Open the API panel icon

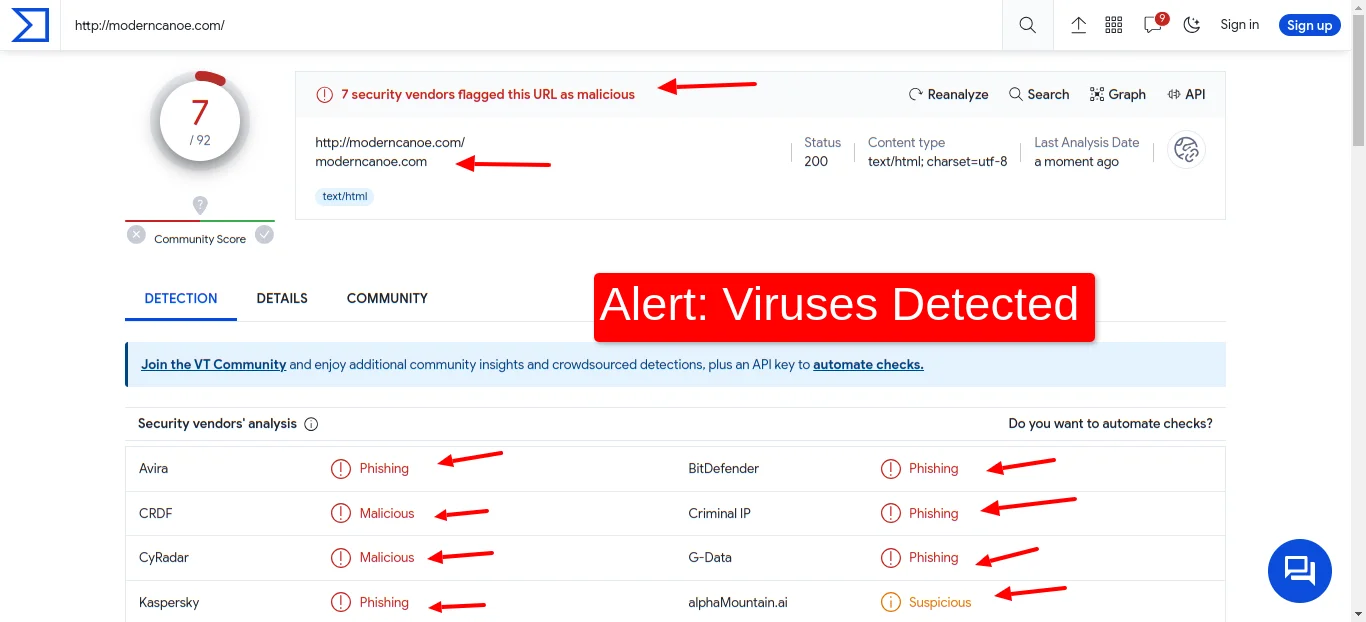coord(1186,94)
